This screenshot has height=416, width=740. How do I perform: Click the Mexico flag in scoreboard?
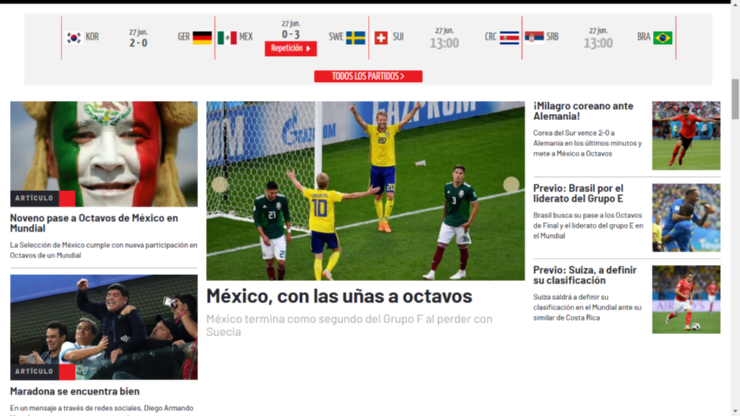[227, 38]
